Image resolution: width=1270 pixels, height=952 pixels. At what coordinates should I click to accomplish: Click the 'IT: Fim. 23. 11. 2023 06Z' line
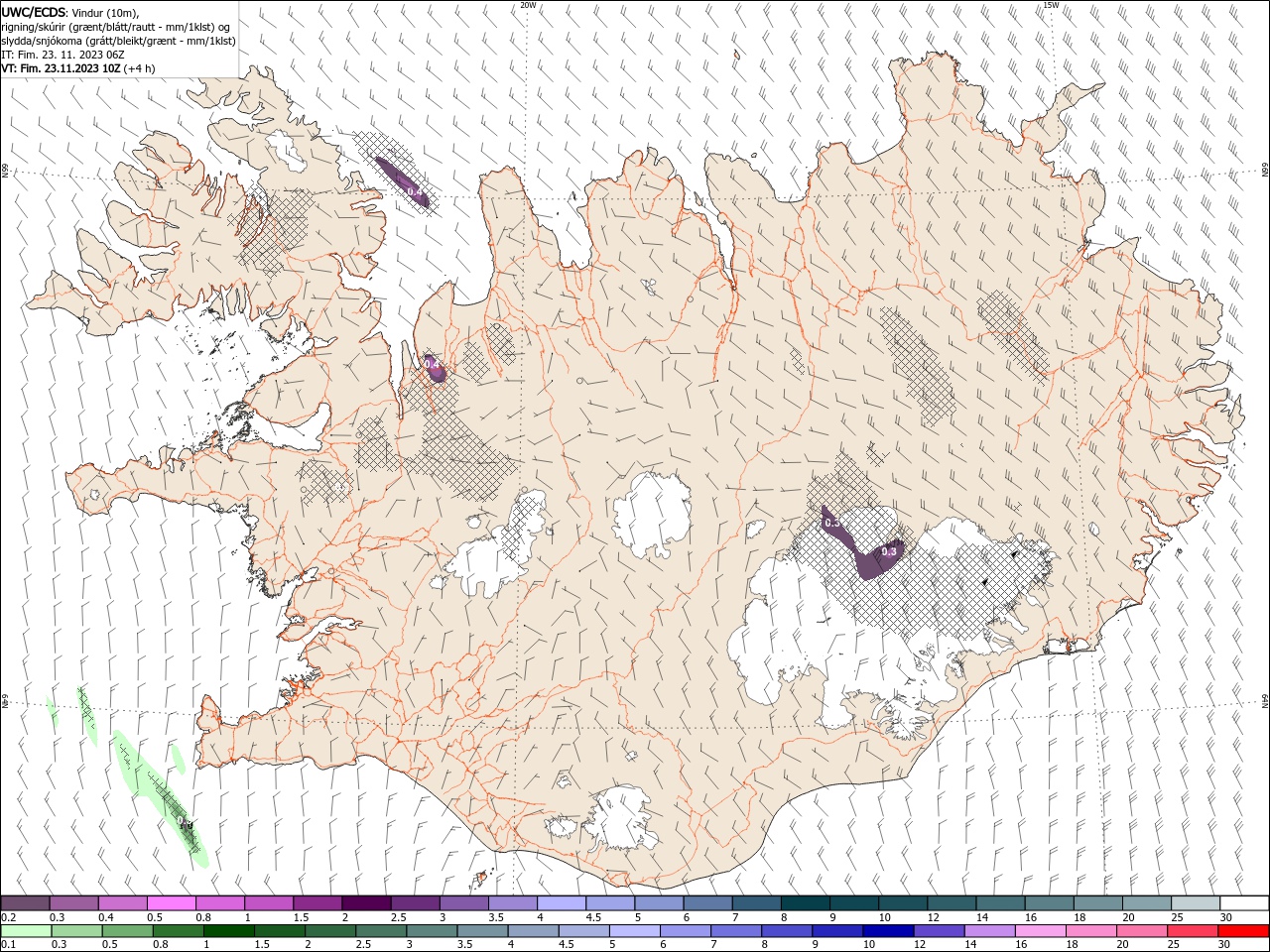pos(63,55)
